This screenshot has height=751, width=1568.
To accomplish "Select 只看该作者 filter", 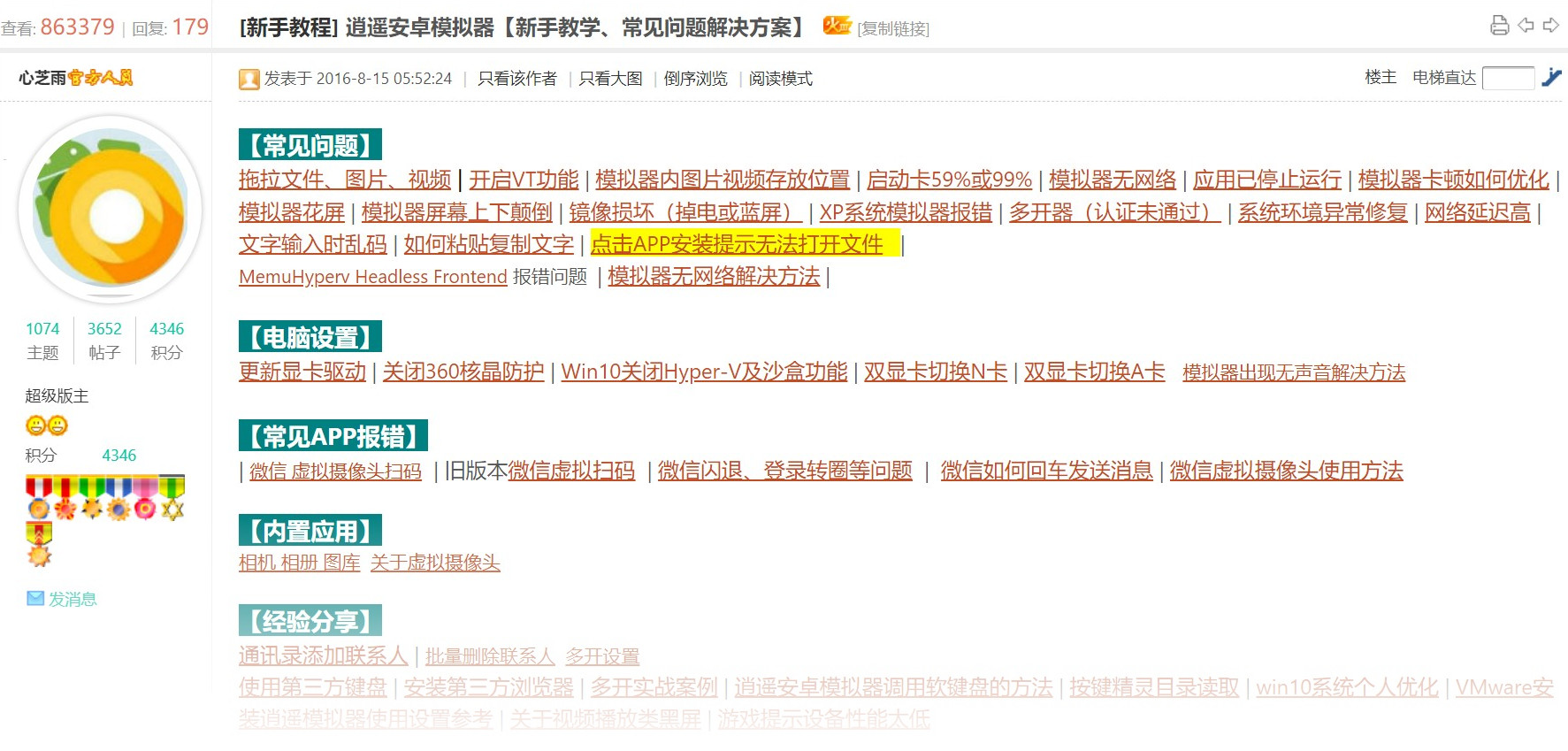I will click(517, 79).
